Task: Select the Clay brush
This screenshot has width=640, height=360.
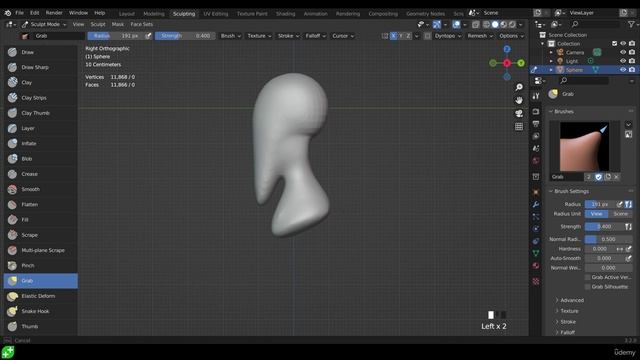Action: 40,82
